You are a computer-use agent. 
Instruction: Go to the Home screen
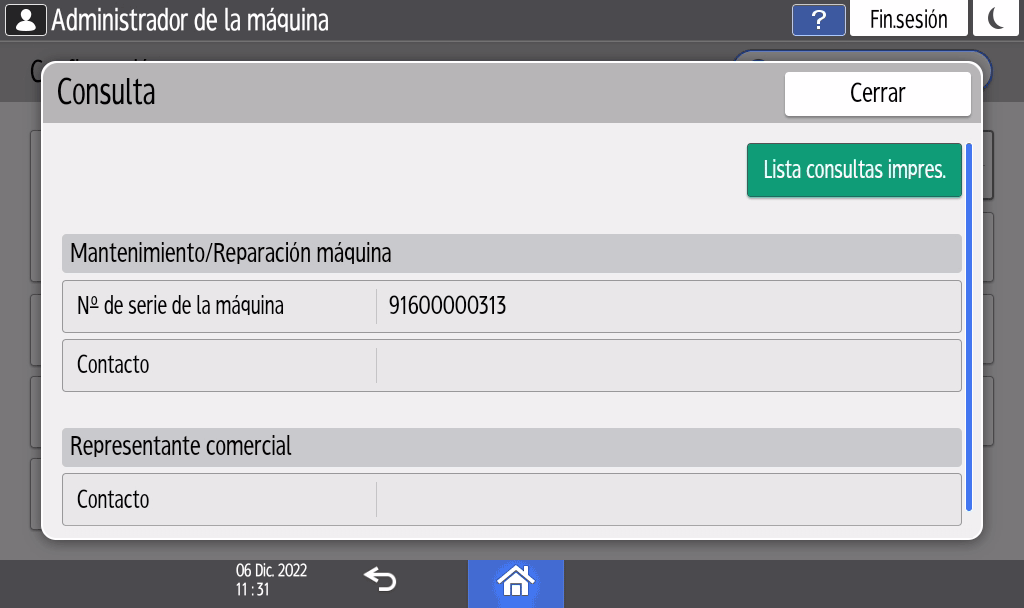[x=516, y=580]
